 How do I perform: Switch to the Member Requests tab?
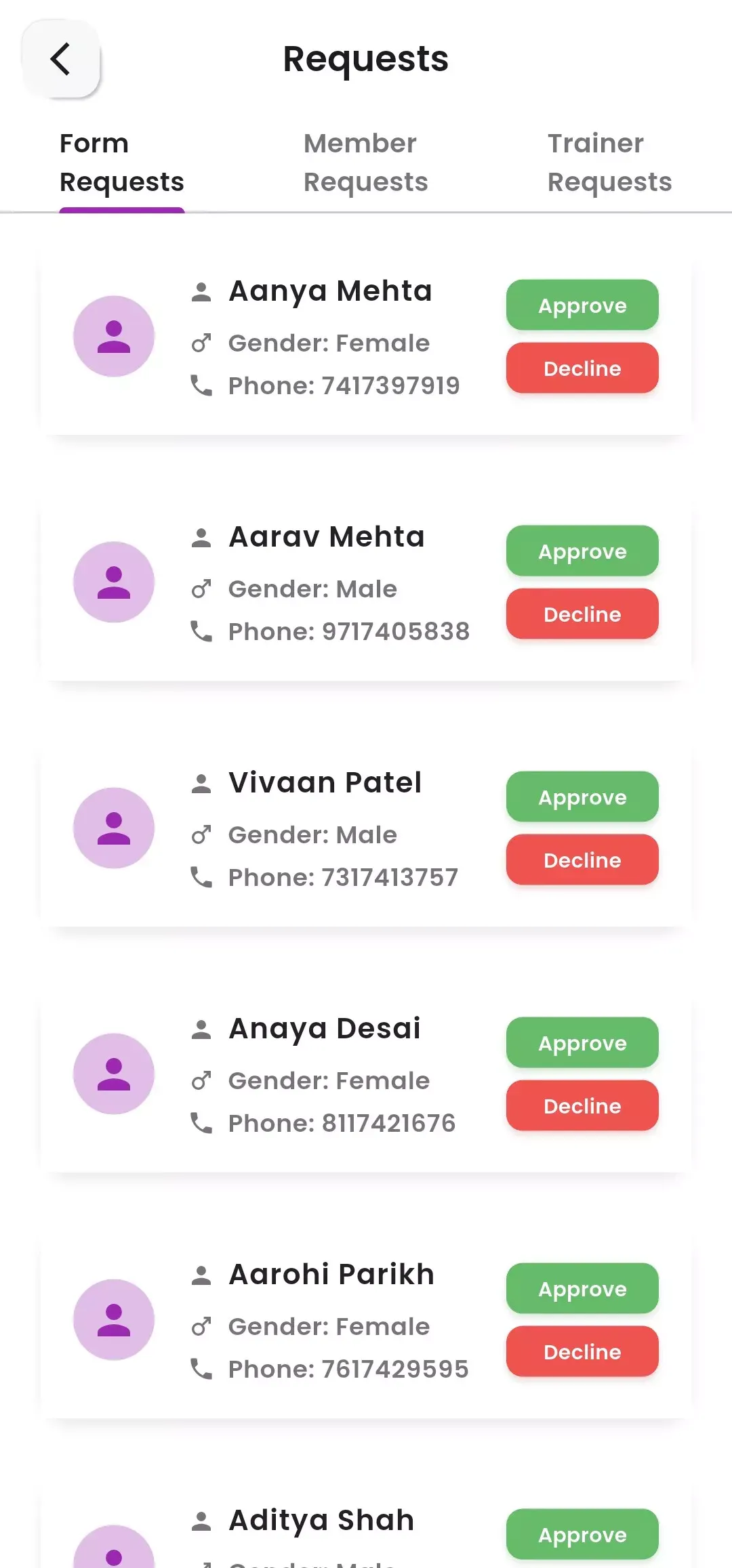366,163
